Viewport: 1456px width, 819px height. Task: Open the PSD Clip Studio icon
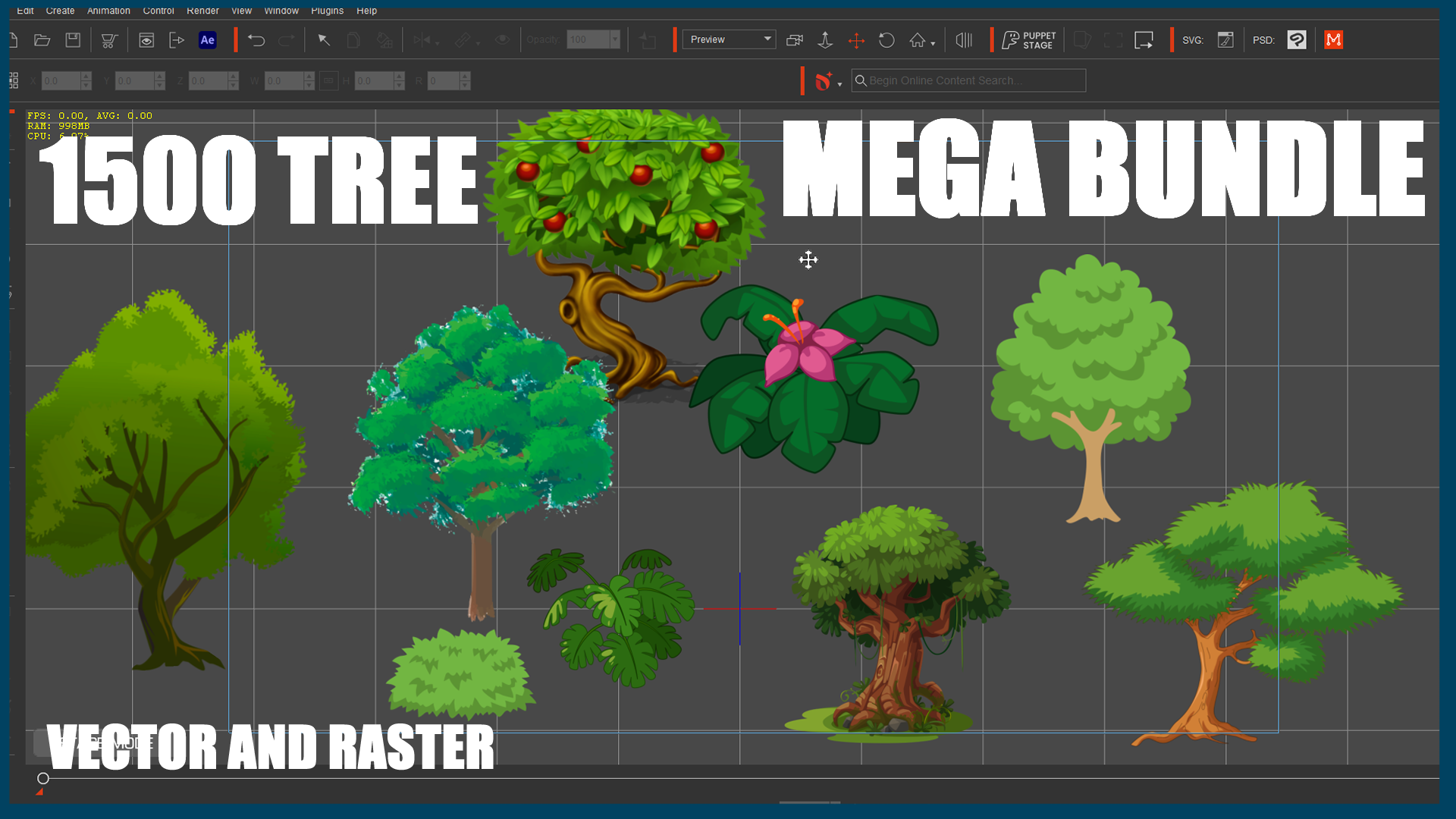click(1297, 40)
